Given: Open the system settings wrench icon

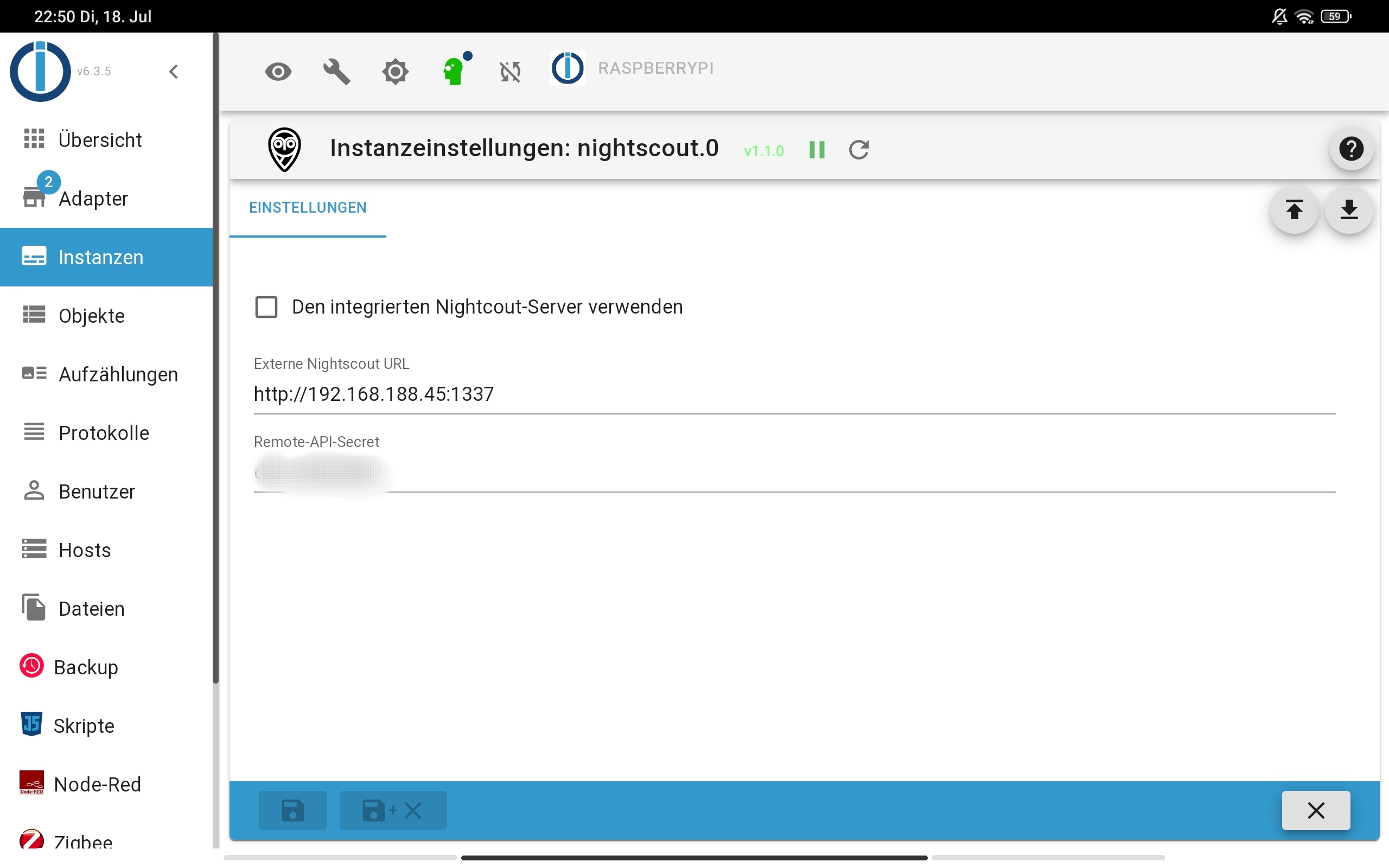Looking at the screenshot, I should [336, 71].
